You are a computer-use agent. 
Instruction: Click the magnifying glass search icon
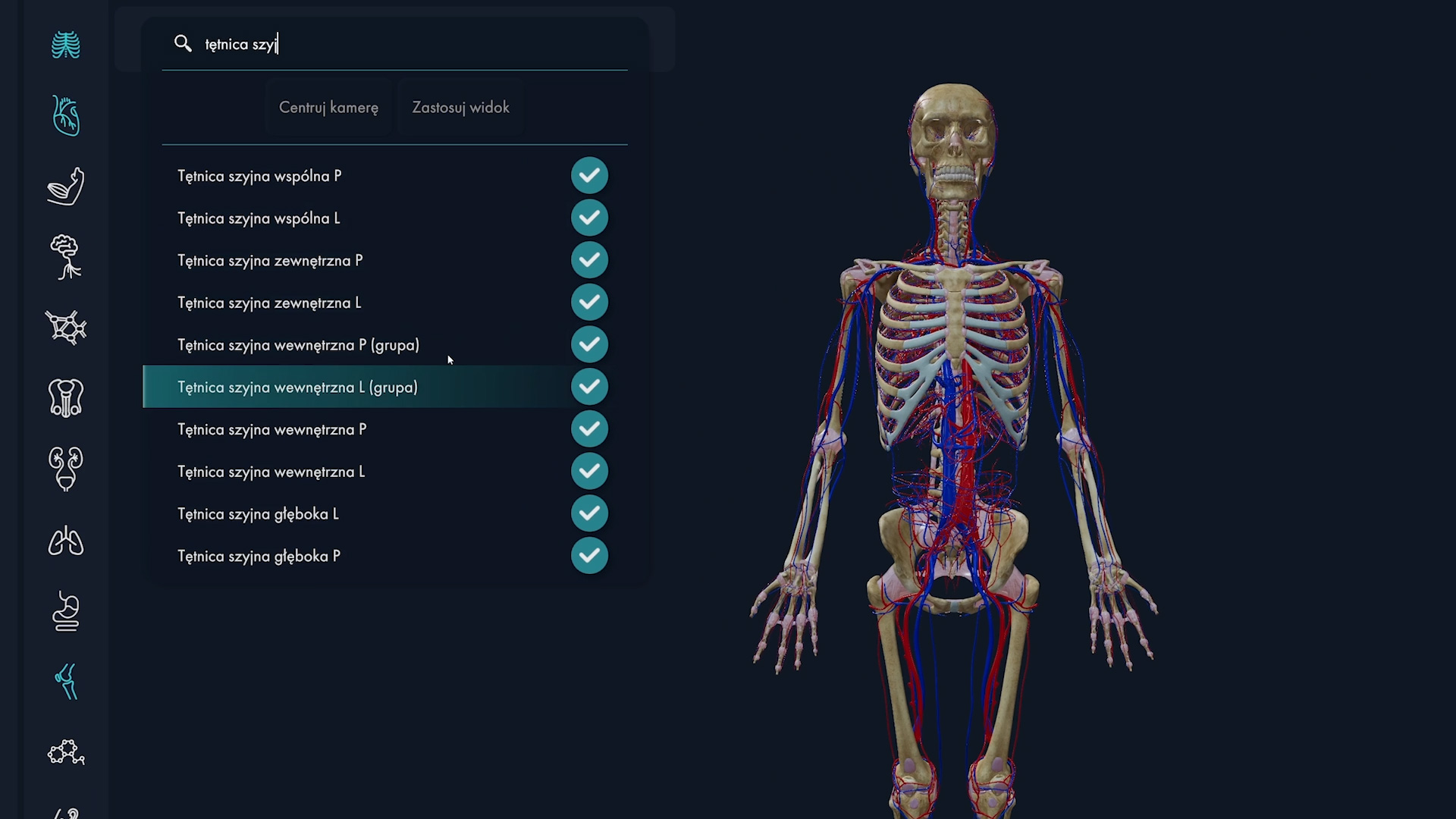[183, 43]
